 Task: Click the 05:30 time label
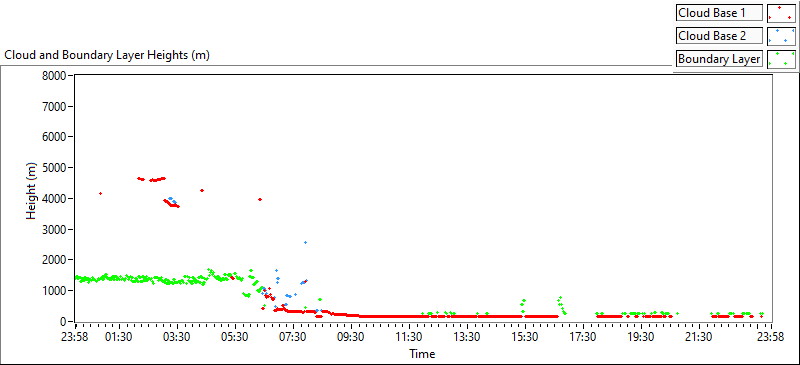[x=235, y=337]
